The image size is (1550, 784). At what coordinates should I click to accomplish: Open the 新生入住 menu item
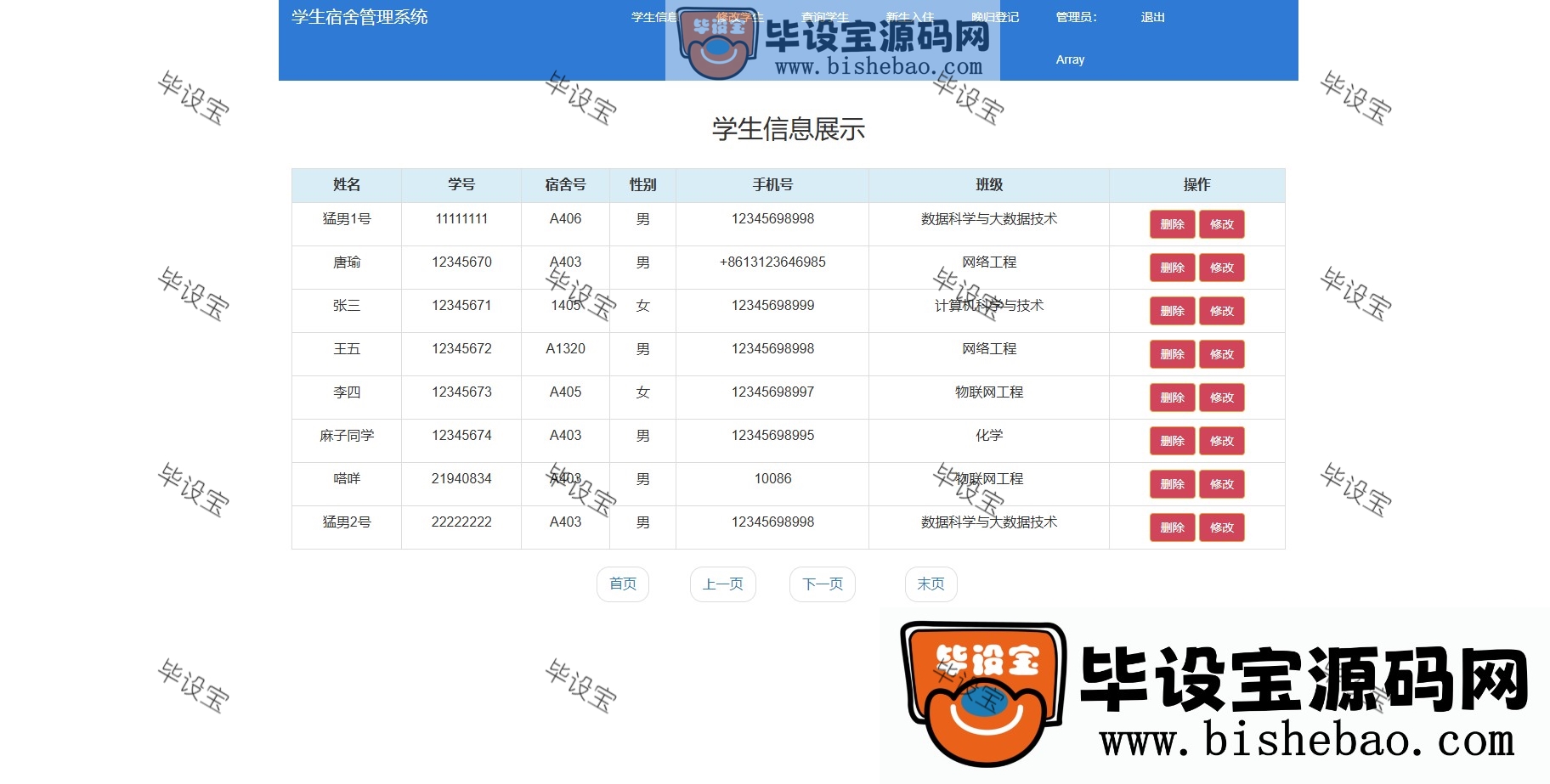909,17
